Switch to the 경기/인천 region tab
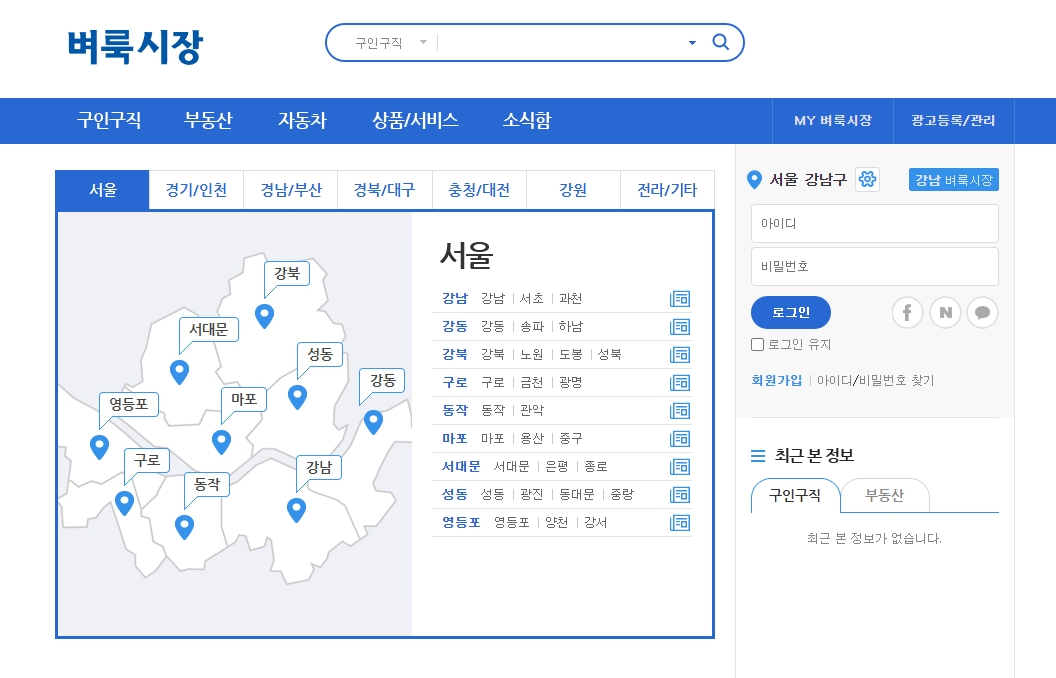 (196, 190)
